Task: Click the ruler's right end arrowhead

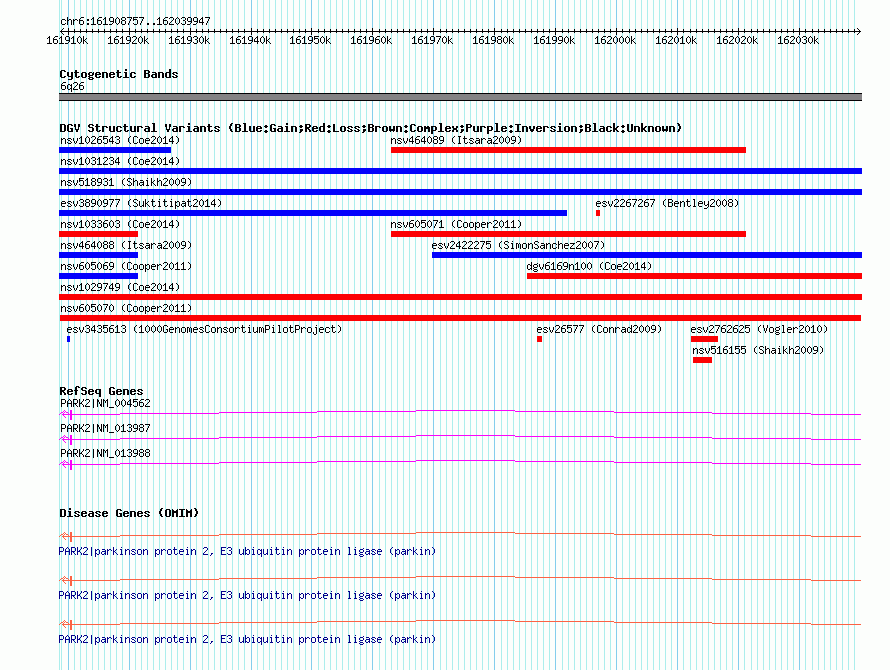Action: click(858, 31)
